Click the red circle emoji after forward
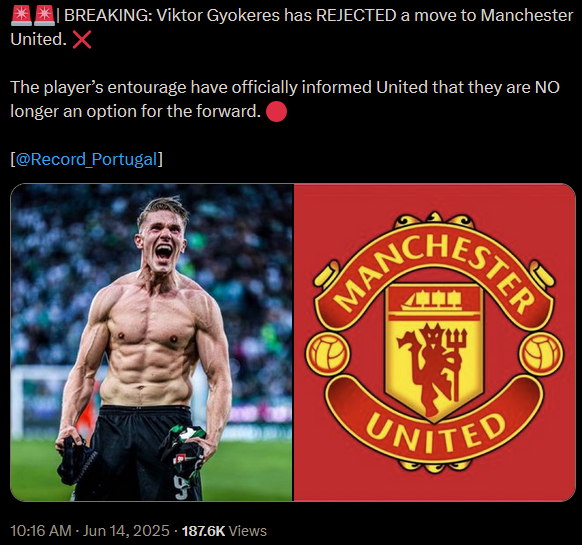Viewport: 582px width, 545px height. (x=277, y=111)
